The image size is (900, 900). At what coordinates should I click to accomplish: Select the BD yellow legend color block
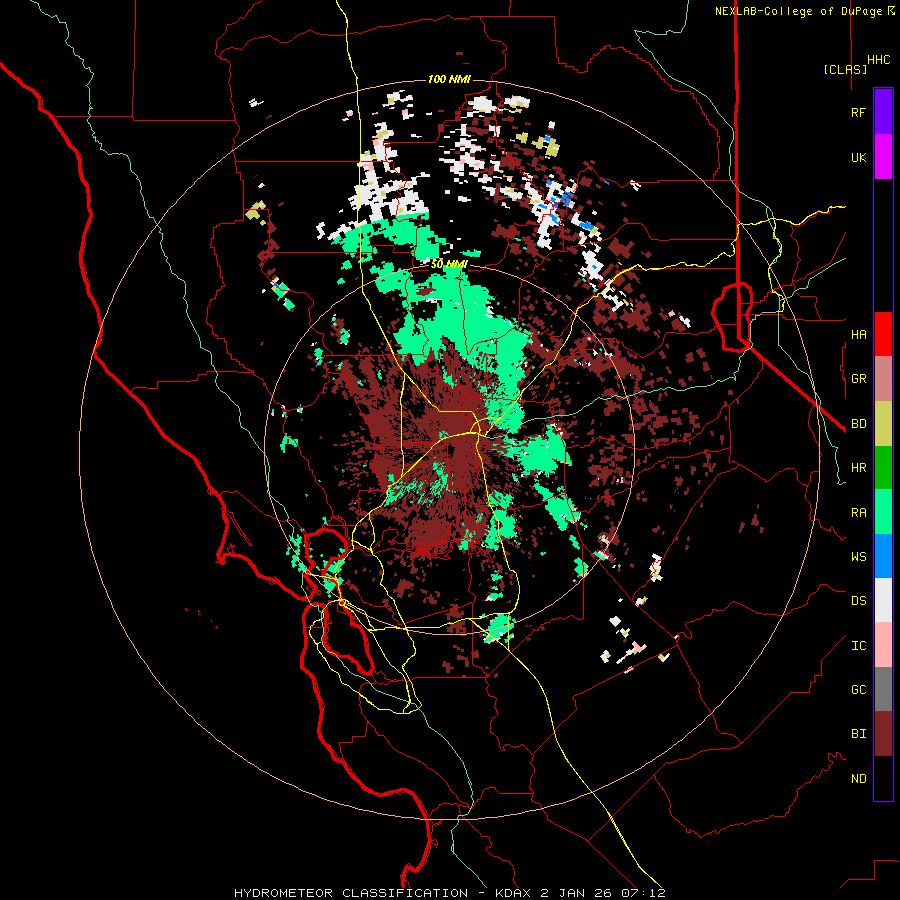(x=883, y=424)
